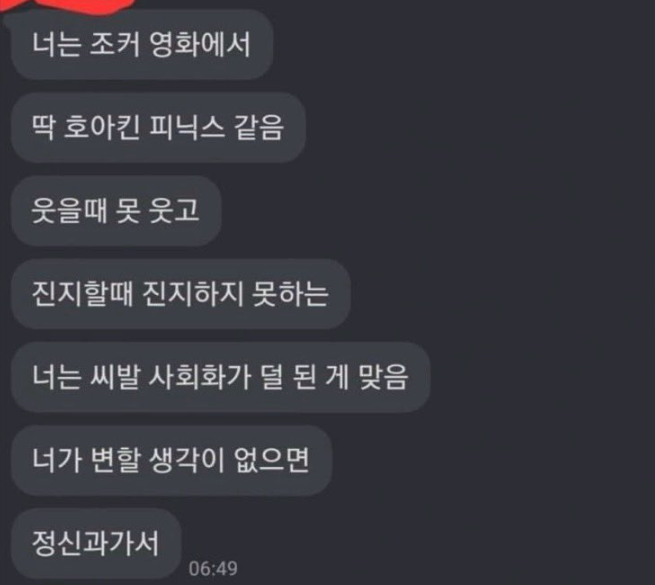Click the word '없으면' in sixth bubble
655x585 pixels.
[x=272, y=460]
